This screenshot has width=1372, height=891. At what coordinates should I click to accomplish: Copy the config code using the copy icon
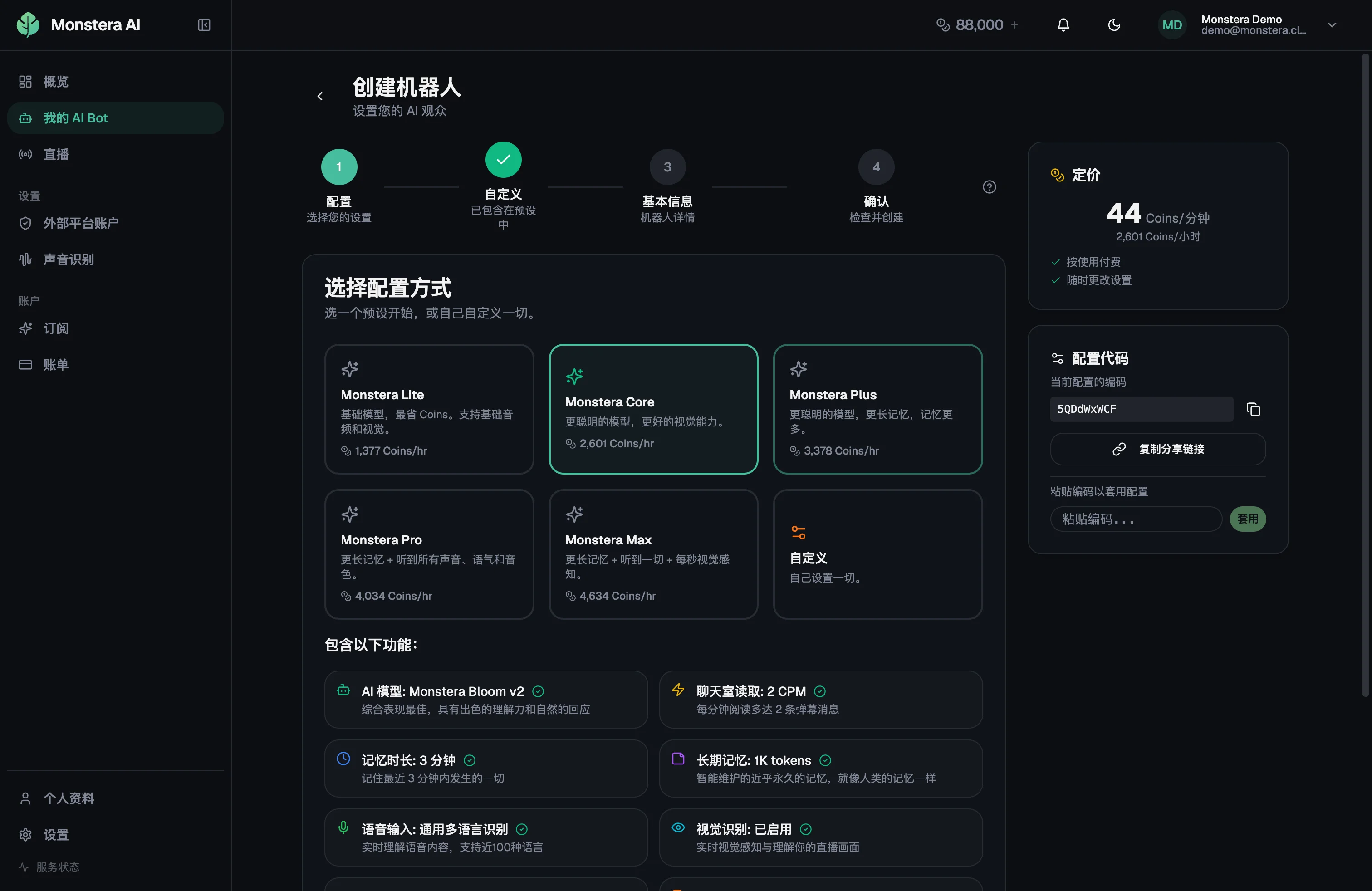click(1253, 409)
